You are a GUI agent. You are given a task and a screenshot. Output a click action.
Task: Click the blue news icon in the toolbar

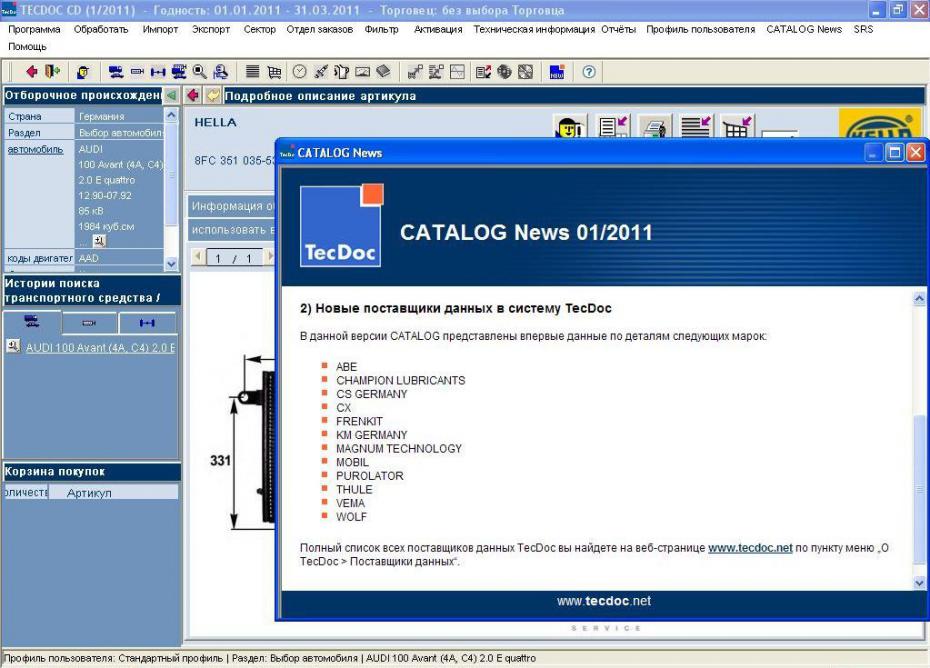pyautogui.click(x=557, y=72)
